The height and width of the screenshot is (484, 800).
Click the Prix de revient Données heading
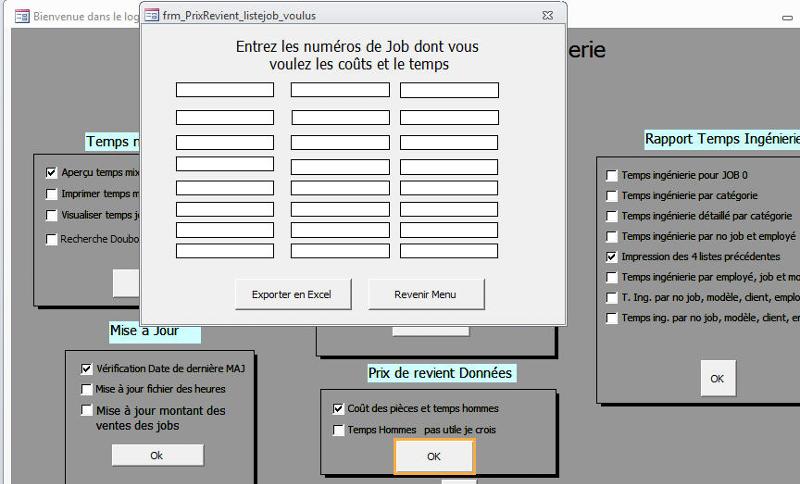pos(442,373)
